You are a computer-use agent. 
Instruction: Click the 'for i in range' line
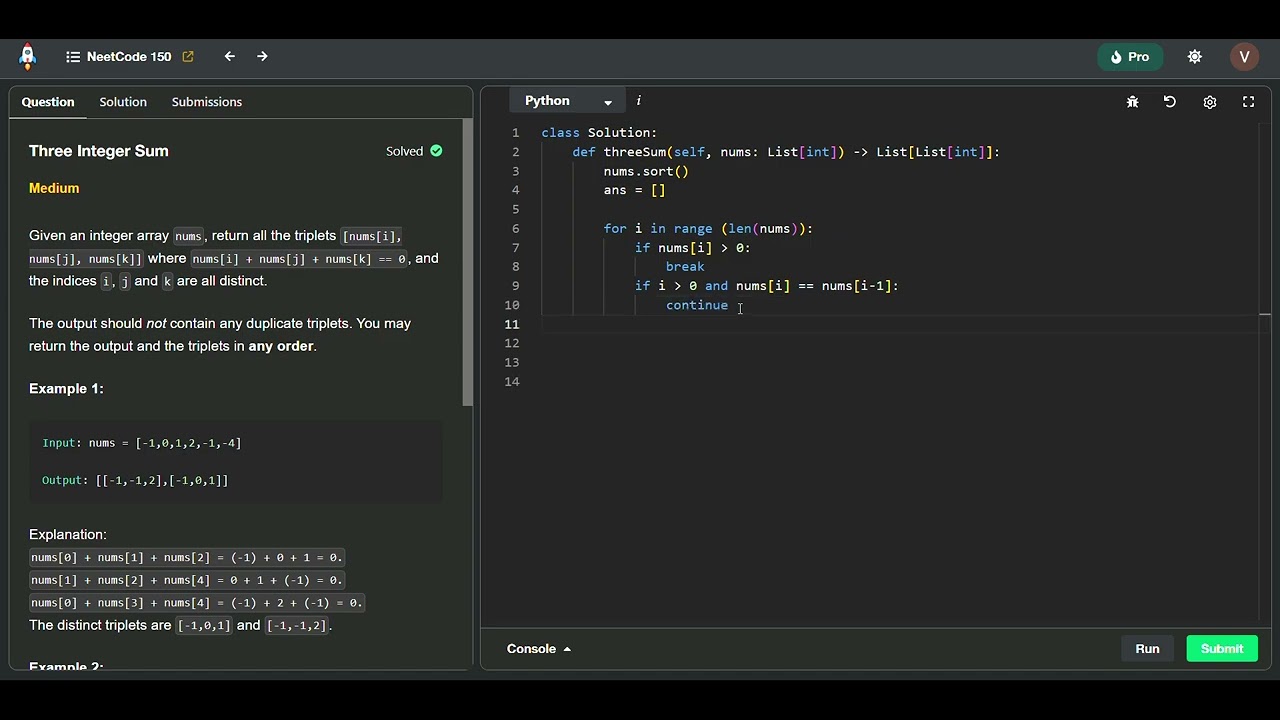click(x=708, y=229)
